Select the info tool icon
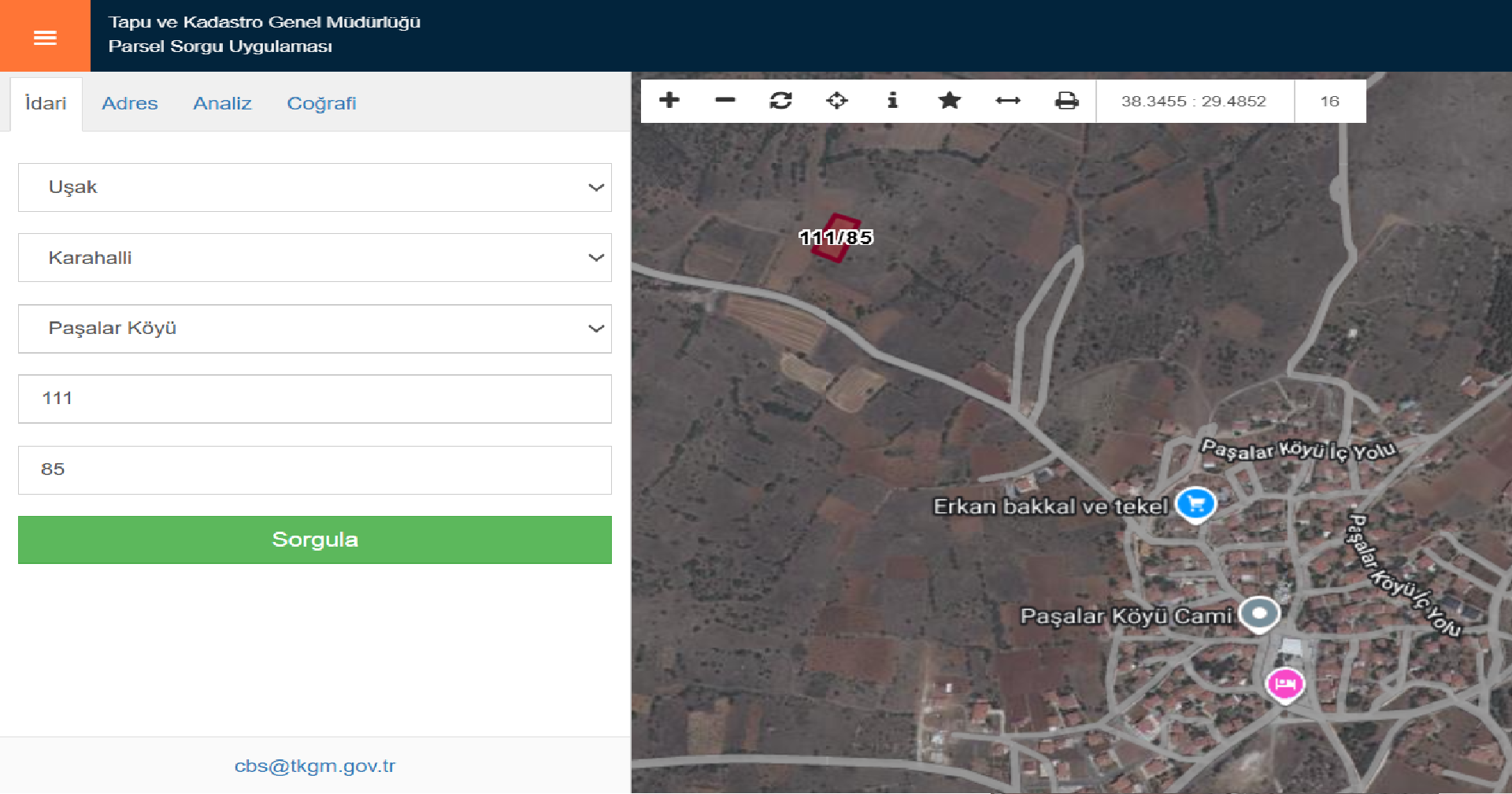 tap(892, 100)
